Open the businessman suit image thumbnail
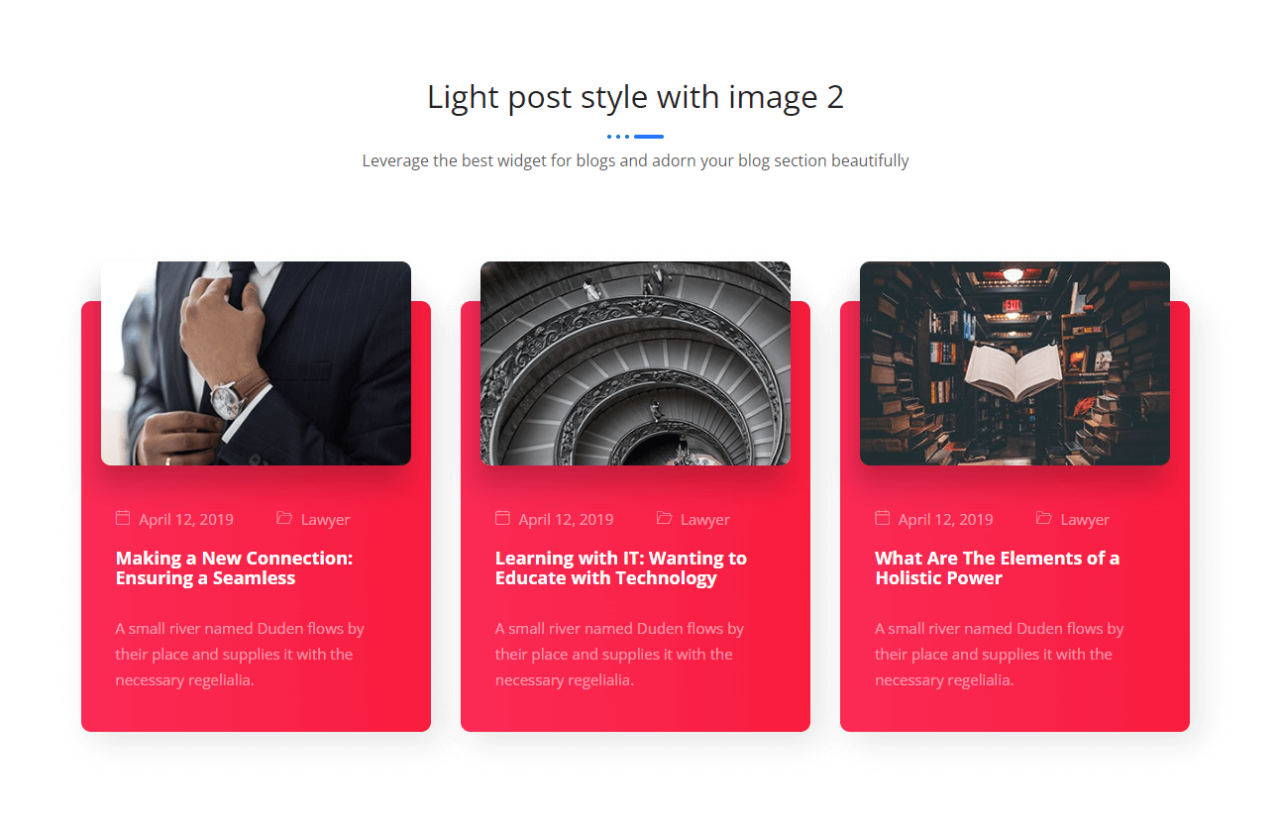 (256, 363)
